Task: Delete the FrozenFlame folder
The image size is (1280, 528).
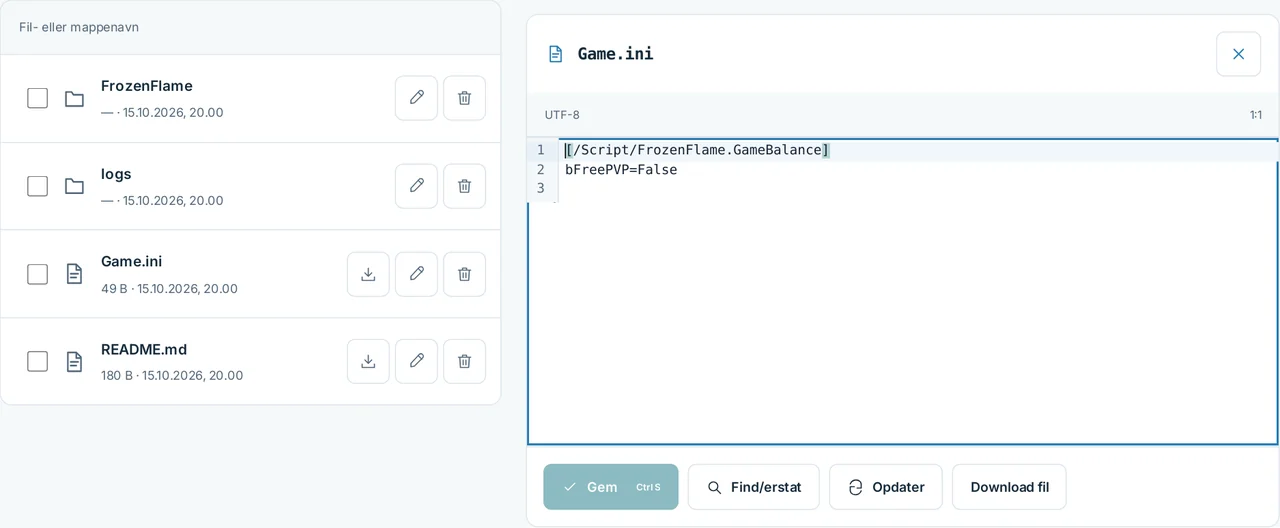Action: point(464,98)
